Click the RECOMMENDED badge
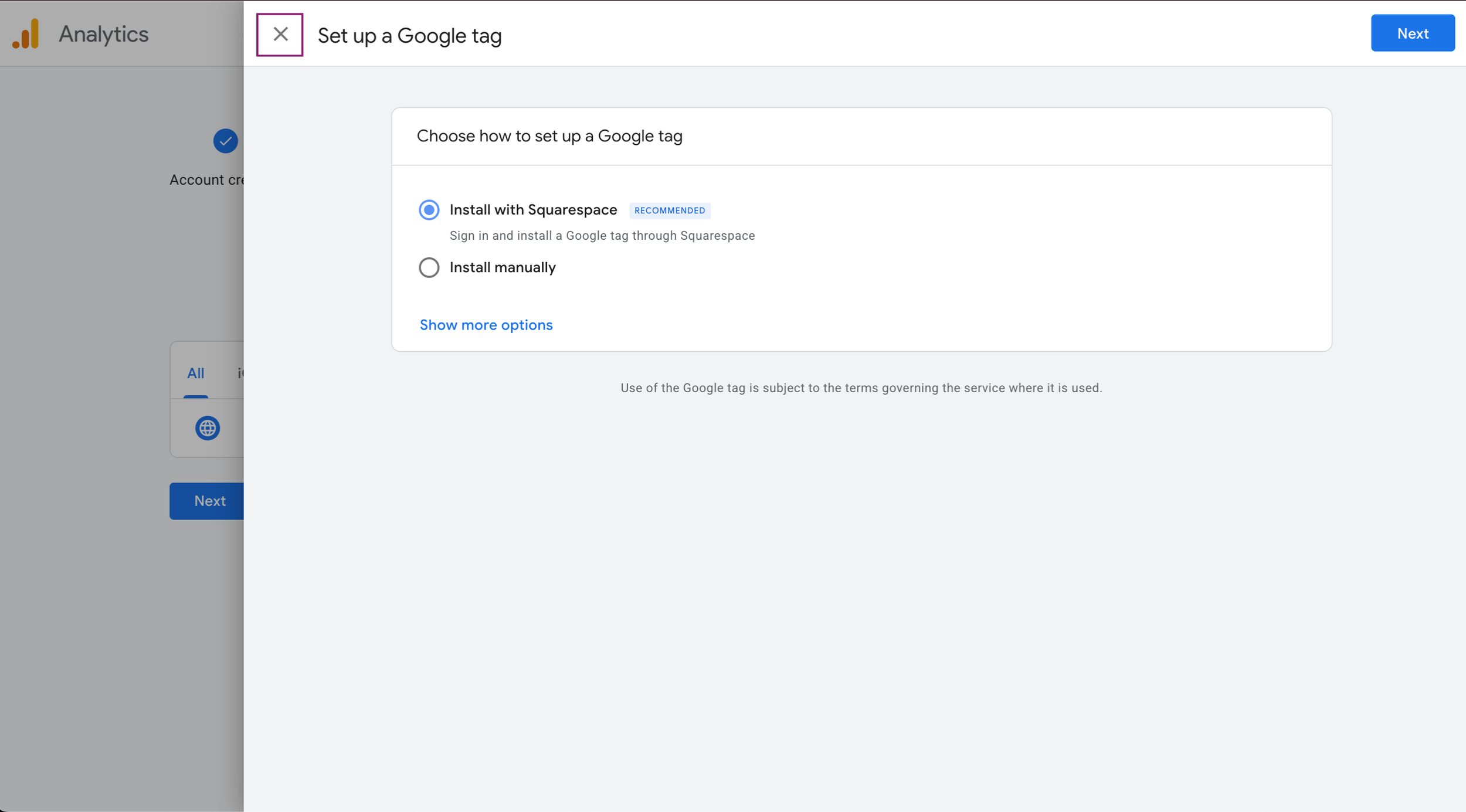 669,210
